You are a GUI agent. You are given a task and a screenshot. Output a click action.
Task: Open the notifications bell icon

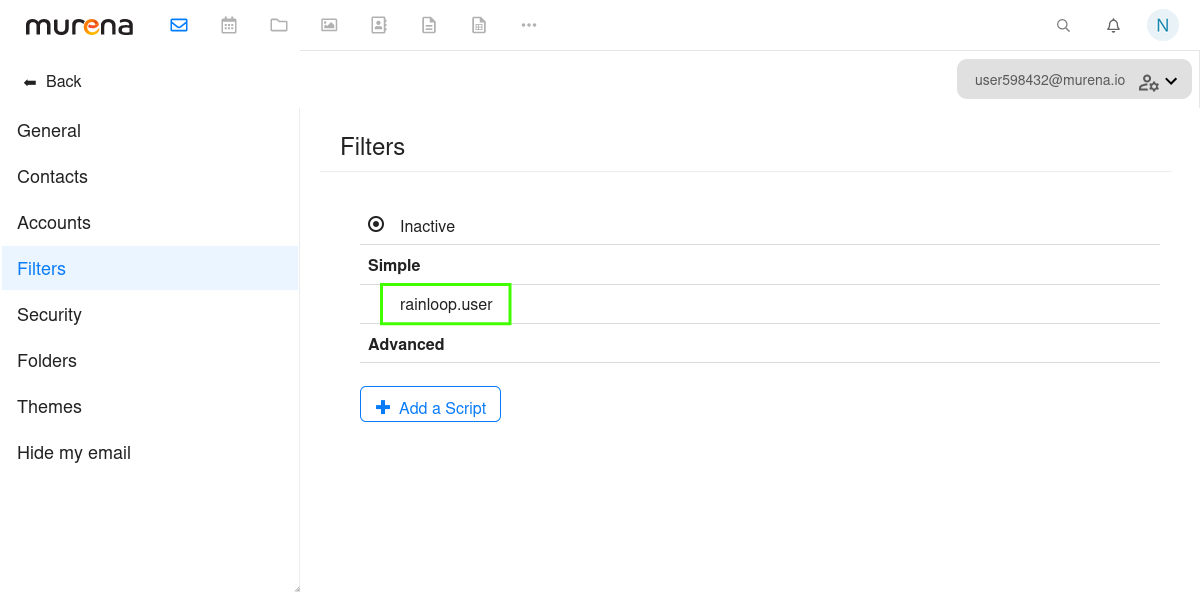1113,25
